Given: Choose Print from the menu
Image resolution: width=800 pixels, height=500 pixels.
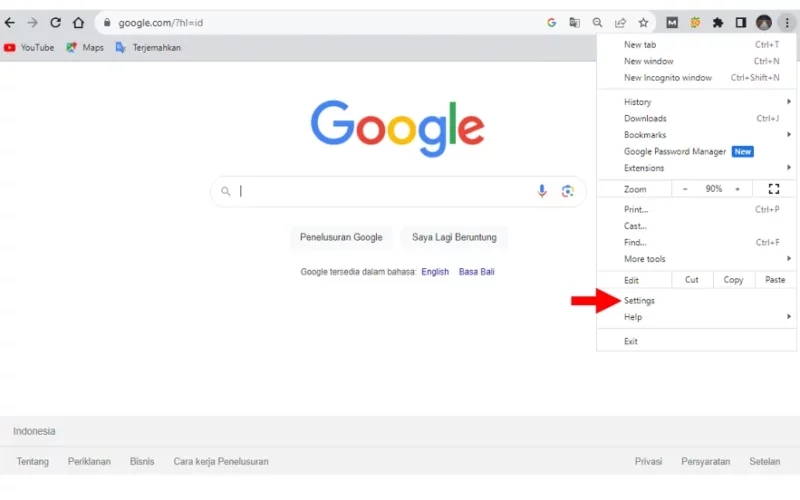Looking at the screenshot, I should pos(696,209).
